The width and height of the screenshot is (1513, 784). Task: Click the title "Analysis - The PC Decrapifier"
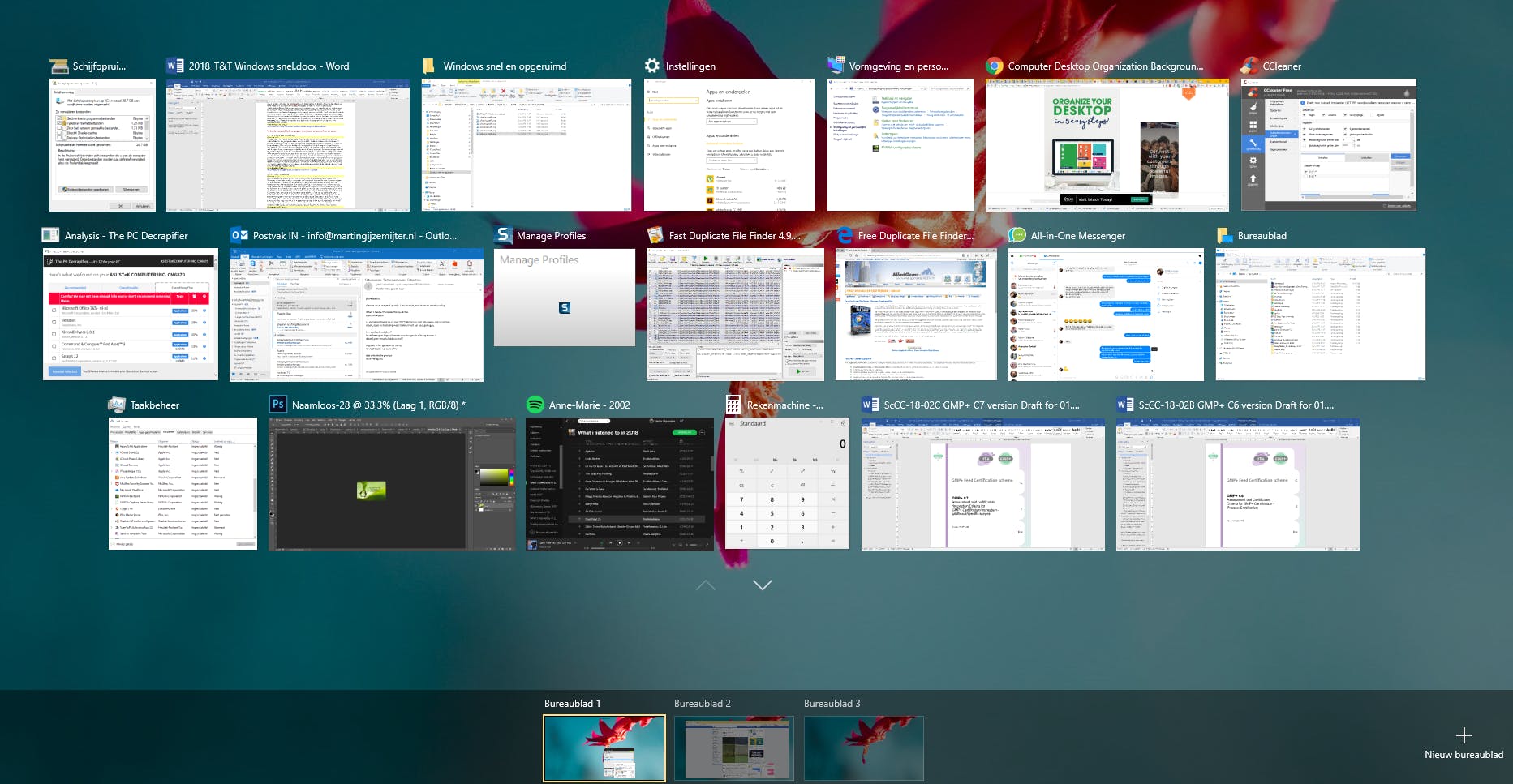pyautogui.click(x=127, y=236)
